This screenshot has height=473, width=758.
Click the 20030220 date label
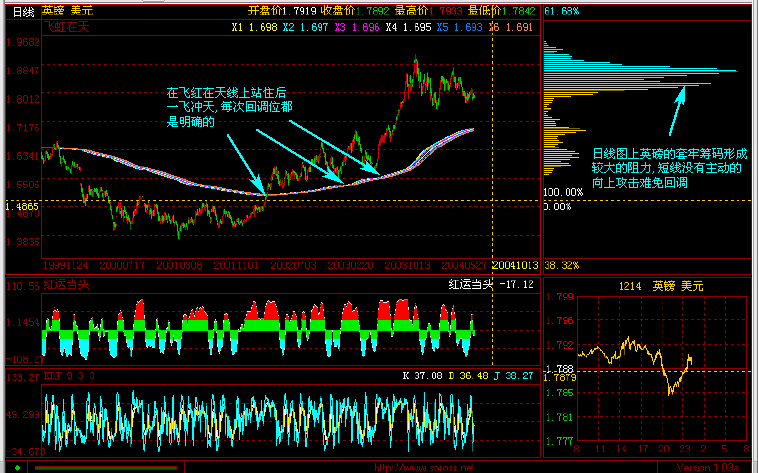coord(350,266)
